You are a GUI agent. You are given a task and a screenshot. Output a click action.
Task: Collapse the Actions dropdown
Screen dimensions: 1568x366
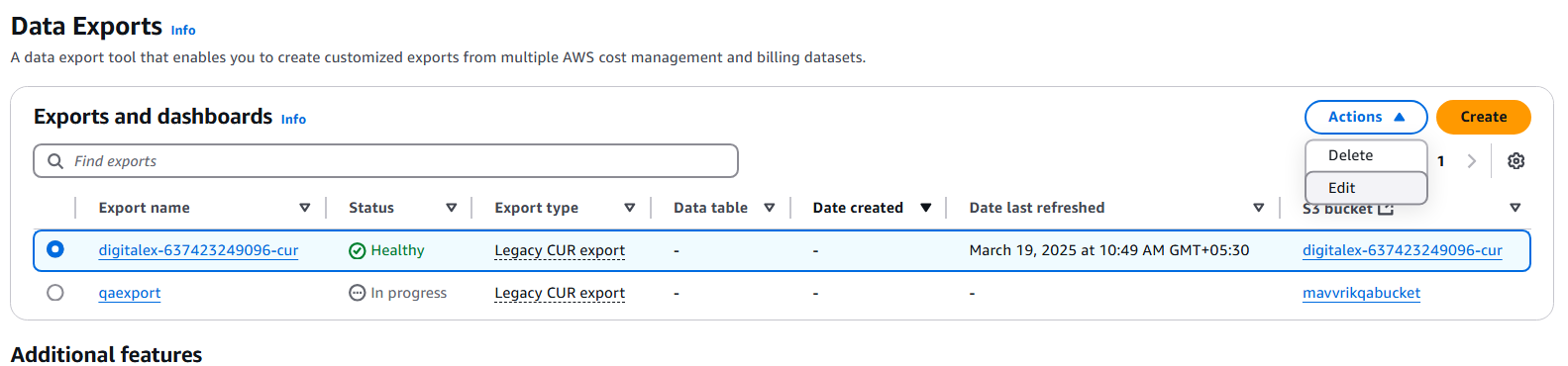1366,117
